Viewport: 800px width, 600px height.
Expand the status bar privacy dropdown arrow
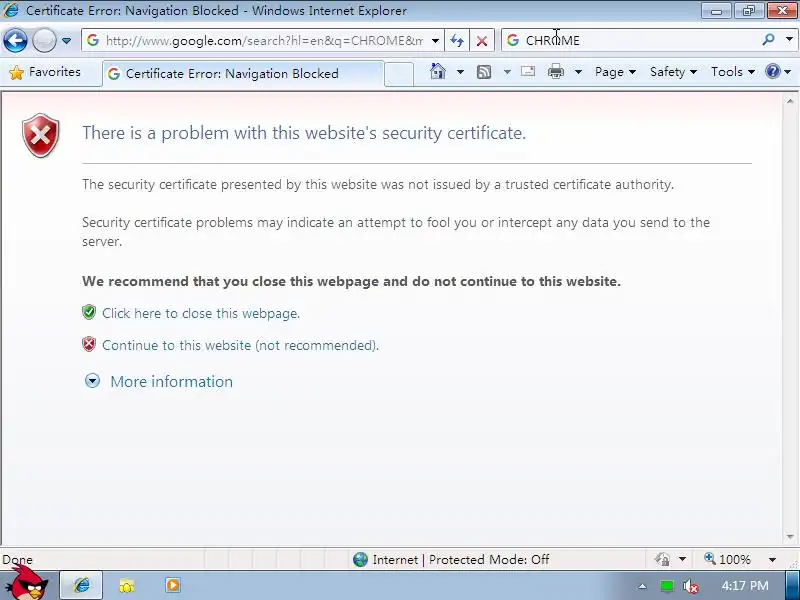coord(683,560)
